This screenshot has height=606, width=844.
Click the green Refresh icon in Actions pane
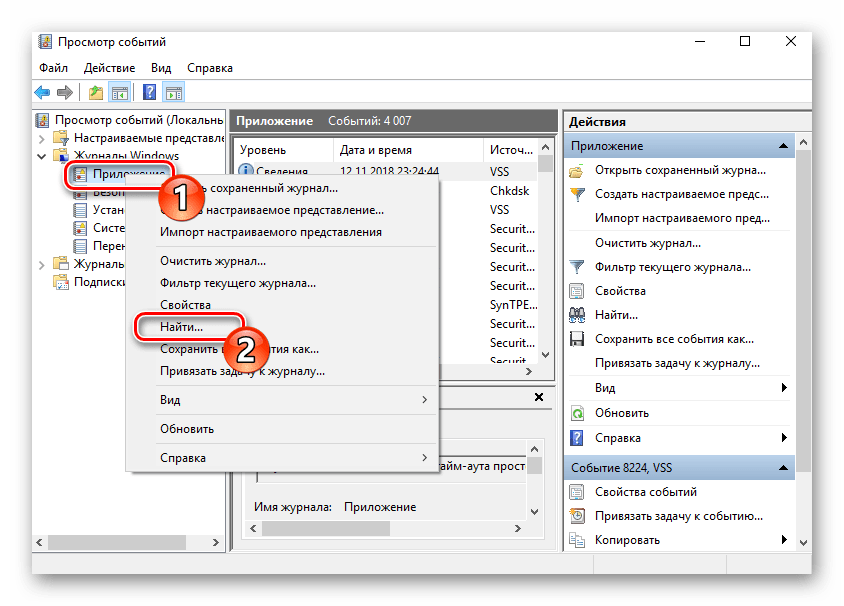click(x=577, y=412)
